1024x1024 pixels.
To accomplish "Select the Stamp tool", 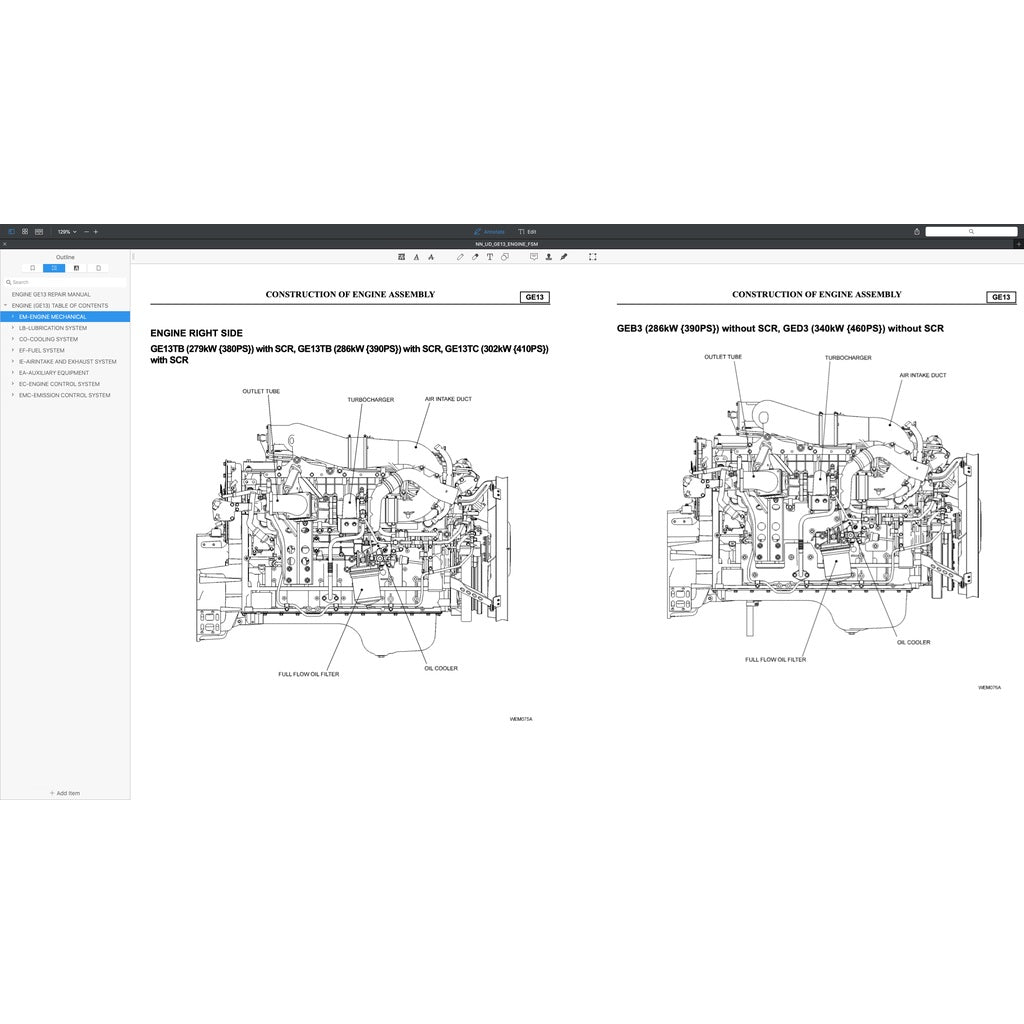I will (548, 257).
